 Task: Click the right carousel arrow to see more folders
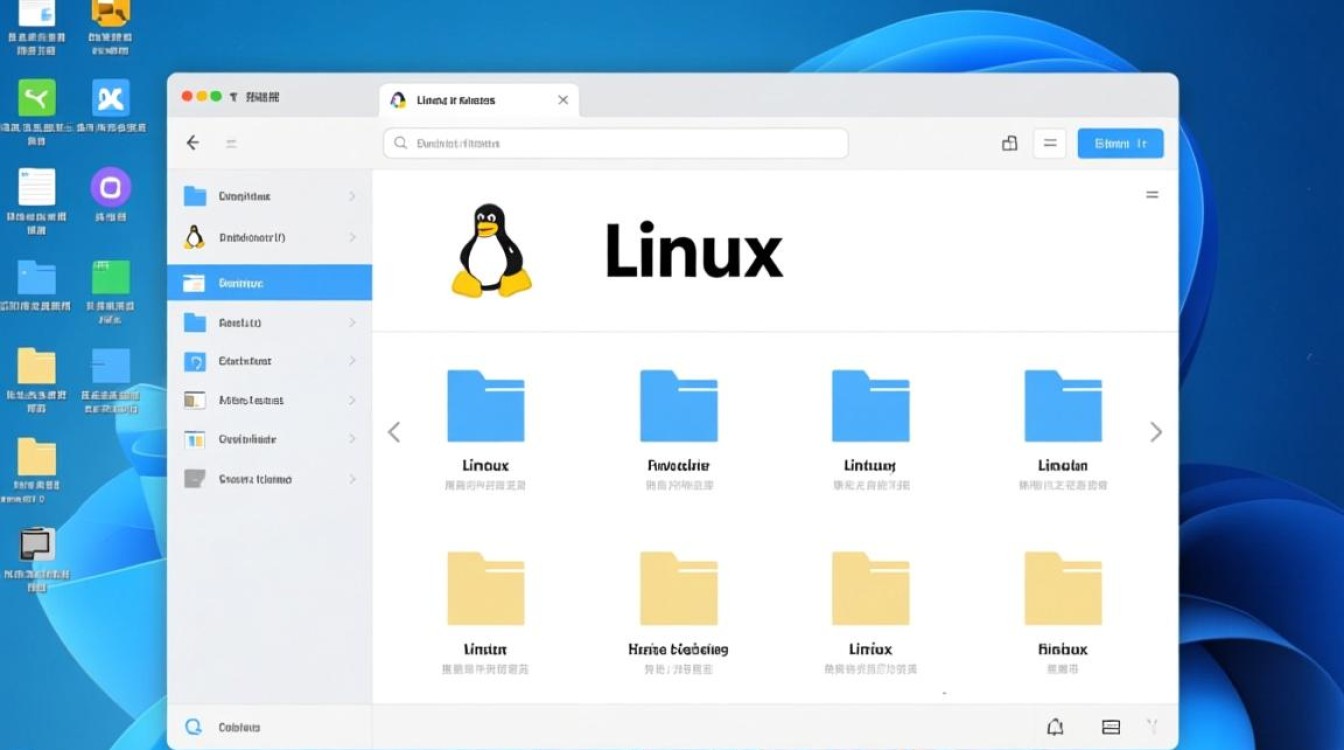[x=1156, y=431]
